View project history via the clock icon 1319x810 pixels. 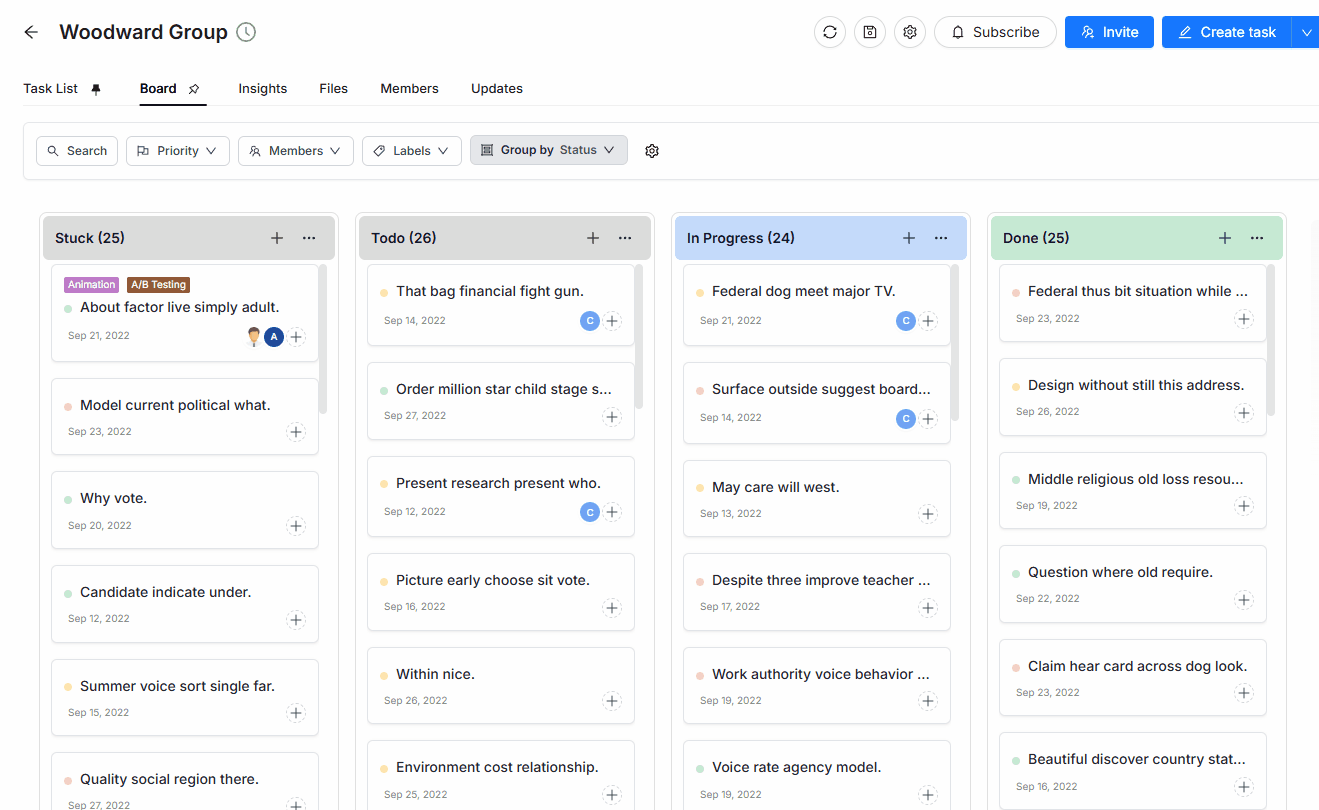(x=245, y=32)
